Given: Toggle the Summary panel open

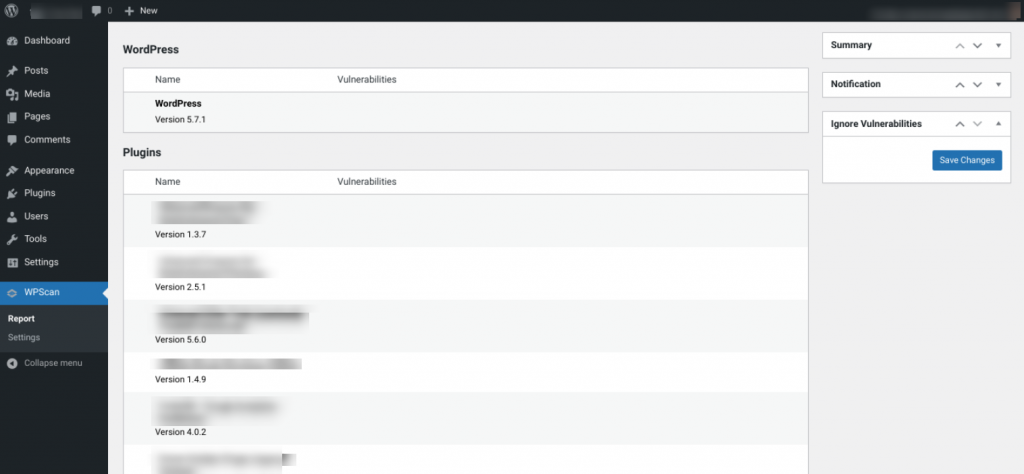Looking at the screenshot, I should 998,46.
